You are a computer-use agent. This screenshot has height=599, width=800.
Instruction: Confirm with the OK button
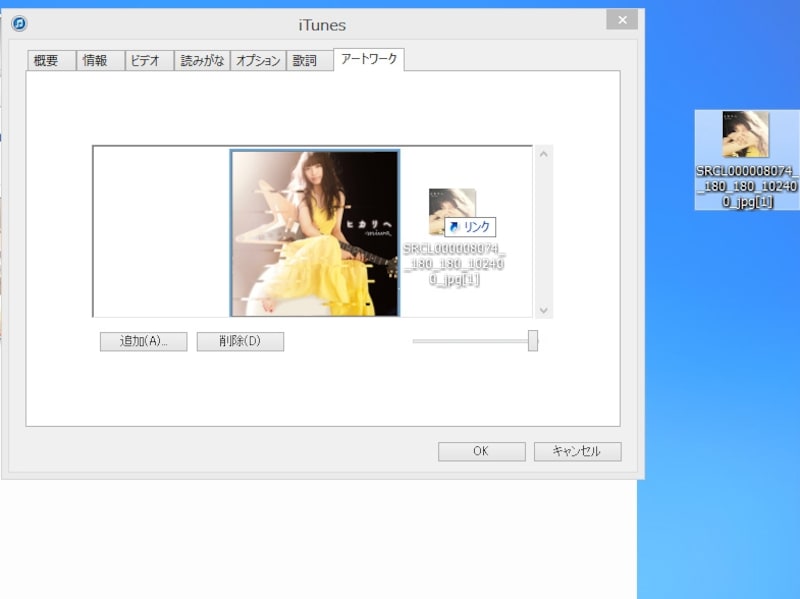click(481, 451)
